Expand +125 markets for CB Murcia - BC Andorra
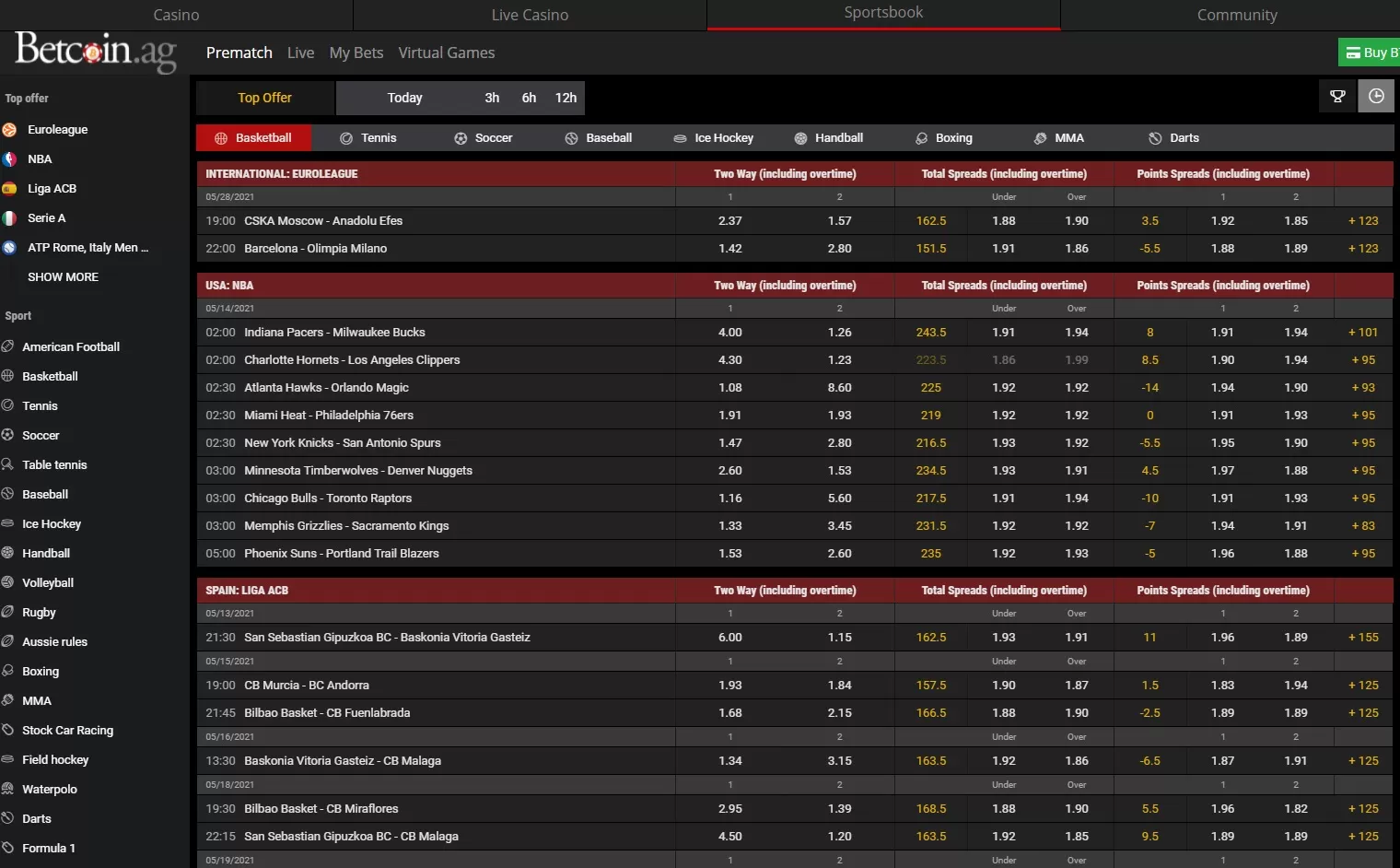 tap(1363, 686)
